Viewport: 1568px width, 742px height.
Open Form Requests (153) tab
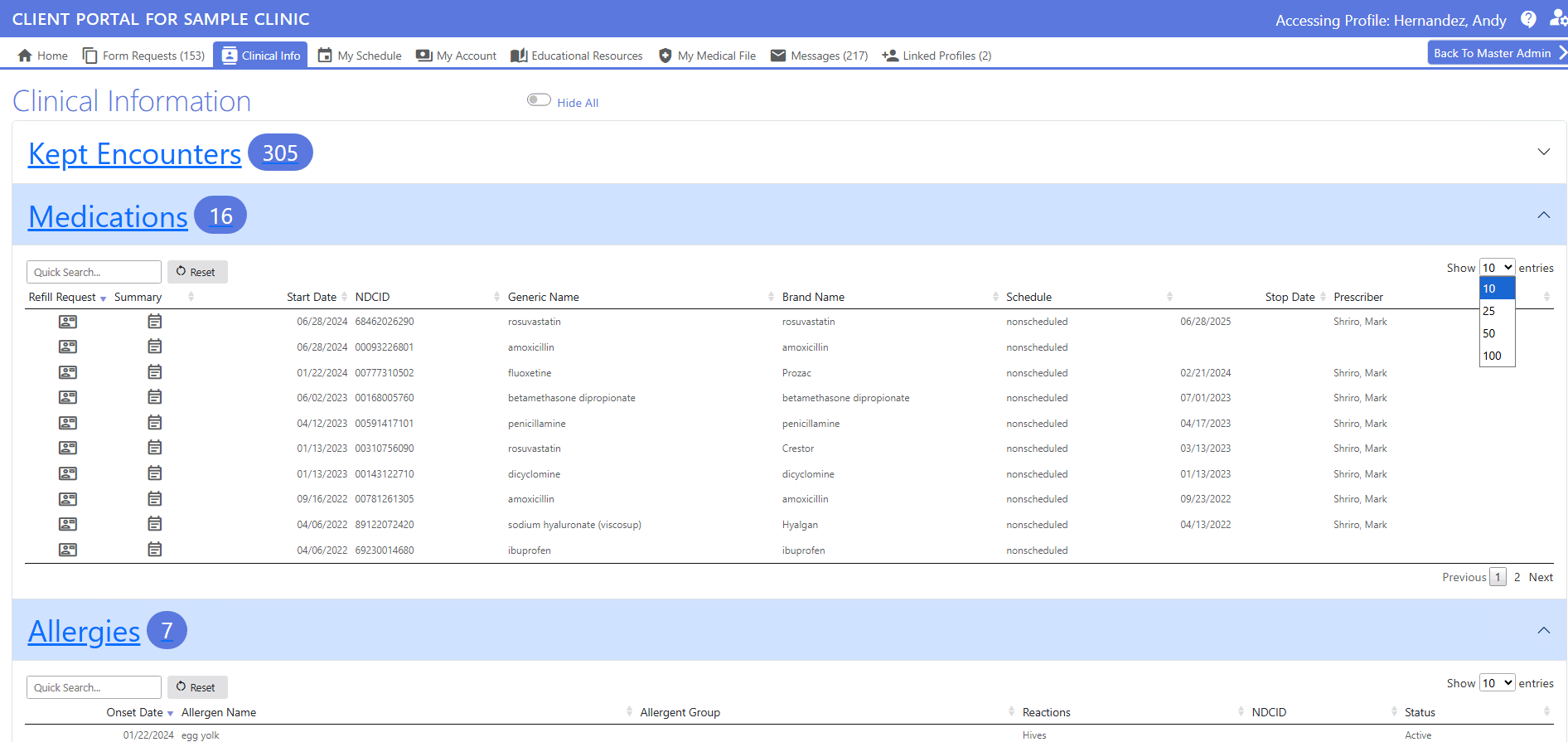point(144,56)
